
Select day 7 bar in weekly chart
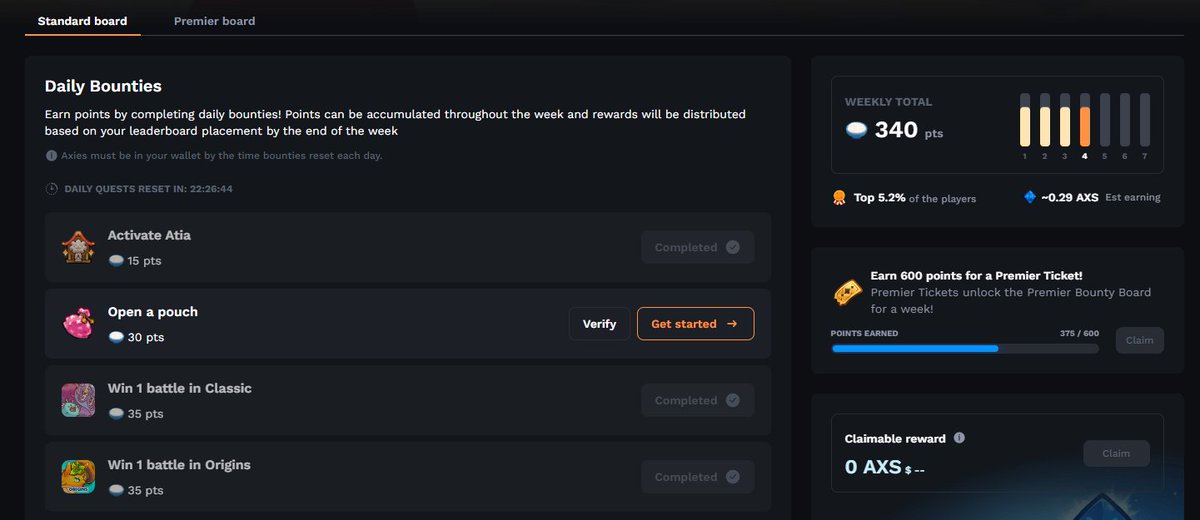click(1145, 121)
